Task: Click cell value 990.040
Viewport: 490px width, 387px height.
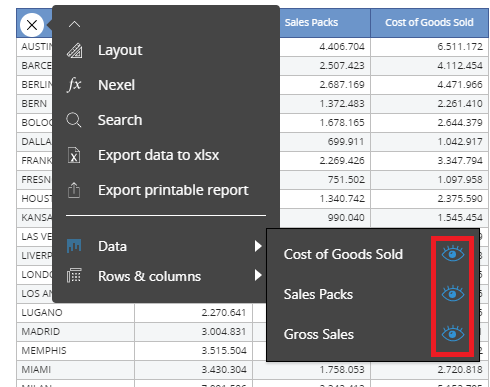Action: coord(346,218)
